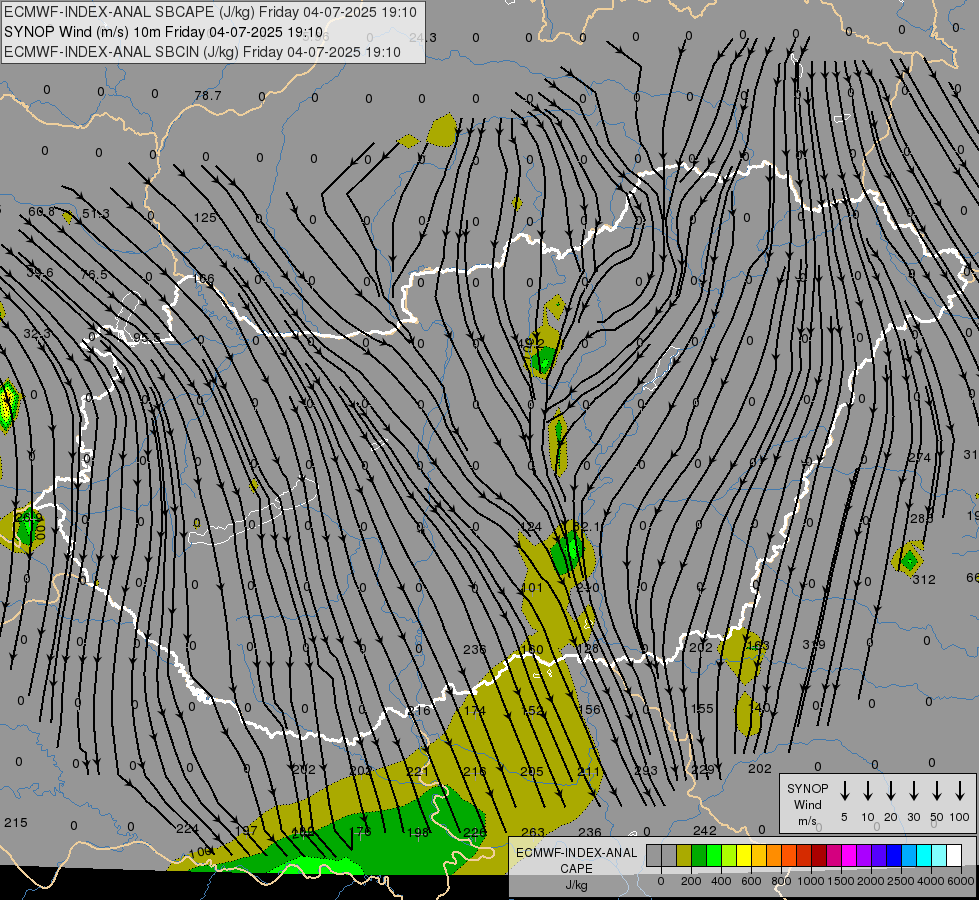Click the 50 m/s wind arrow in legend

click(x=937, y=791)
